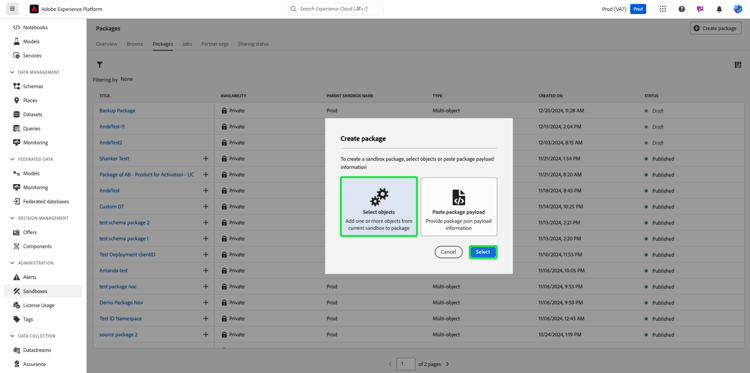Select the code file icon in the Paste payload card

pyautogui.click(x=459, y=197)
